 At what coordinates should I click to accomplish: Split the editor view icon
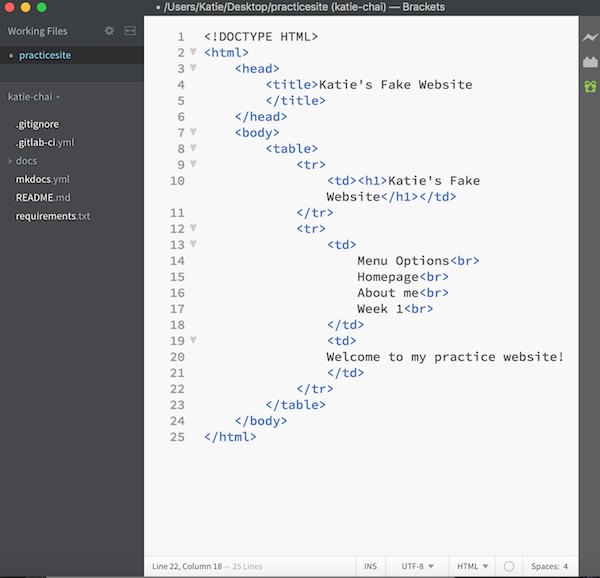pos(130,31)
